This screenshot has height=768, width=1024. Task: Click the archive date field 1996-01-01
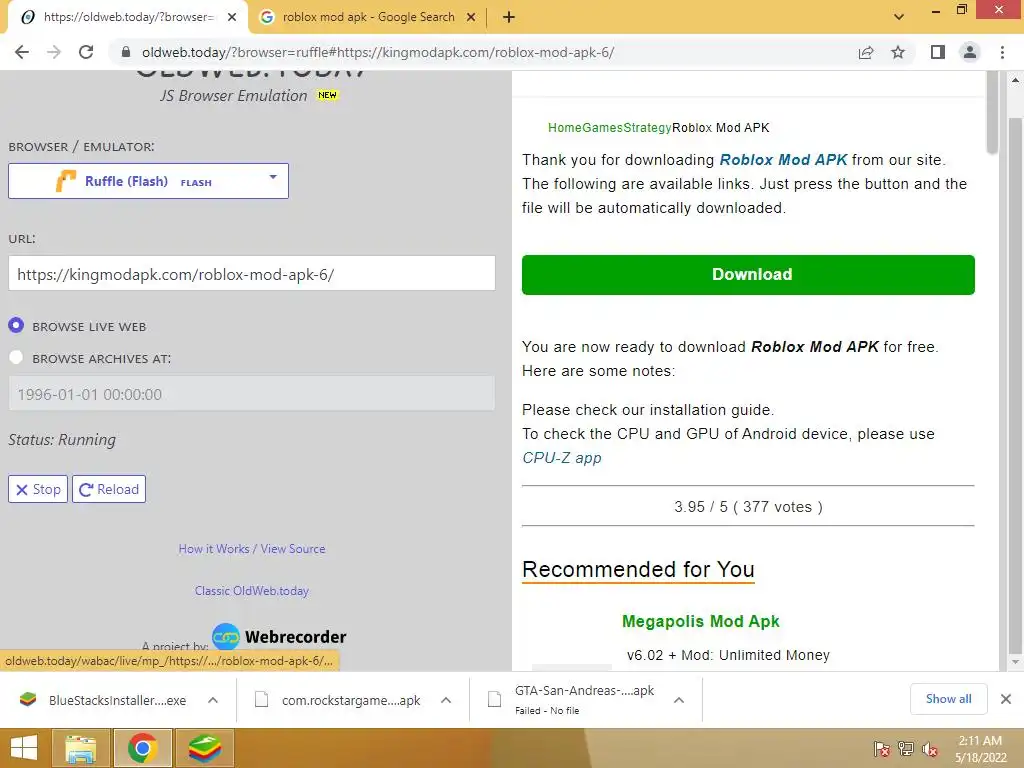point(251,394)
